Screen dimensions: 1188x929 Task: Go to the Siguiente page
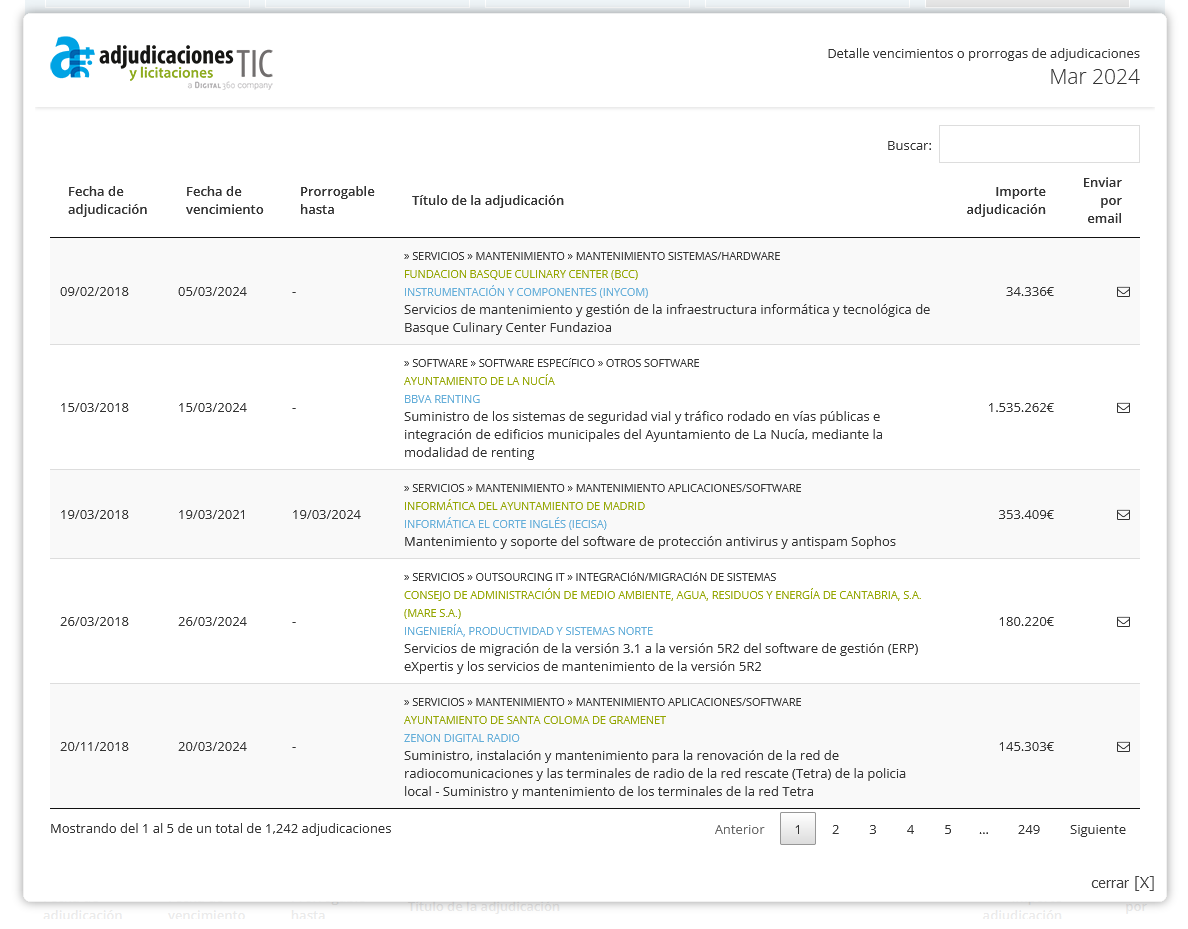pos(1097,829)
